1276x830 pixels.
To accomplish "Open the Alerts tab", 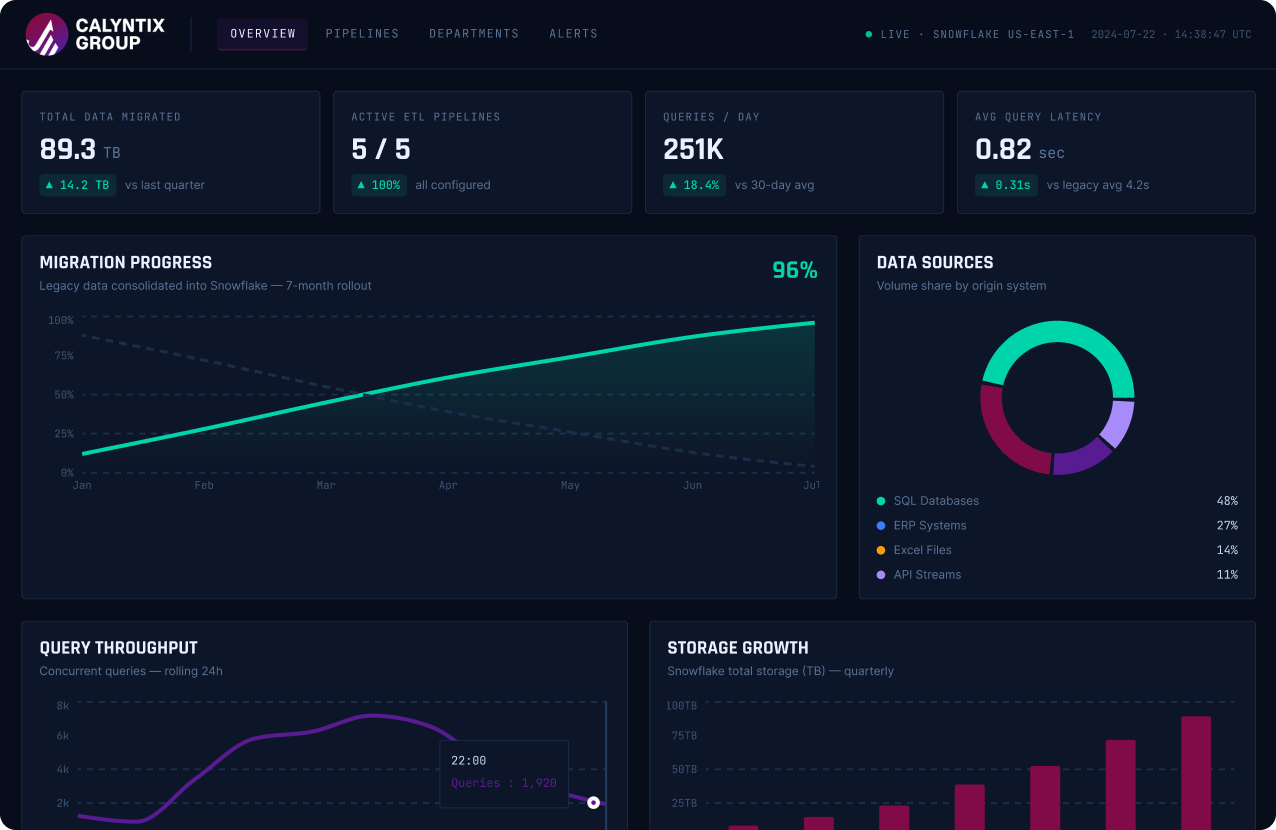I will [x=573, y=34].
